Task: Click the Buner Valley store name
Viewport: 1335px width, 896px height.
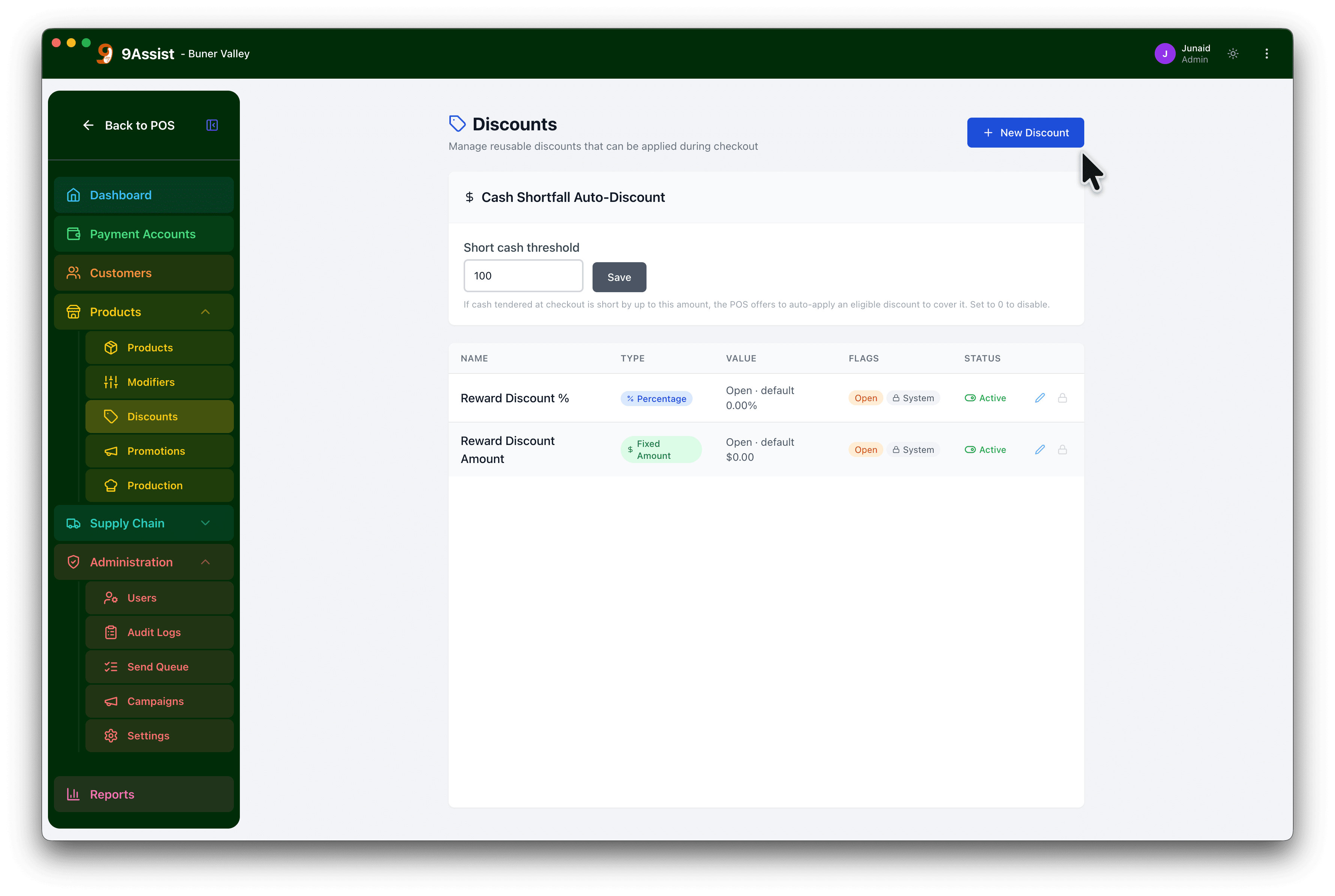Action: [x=219, y=54]
